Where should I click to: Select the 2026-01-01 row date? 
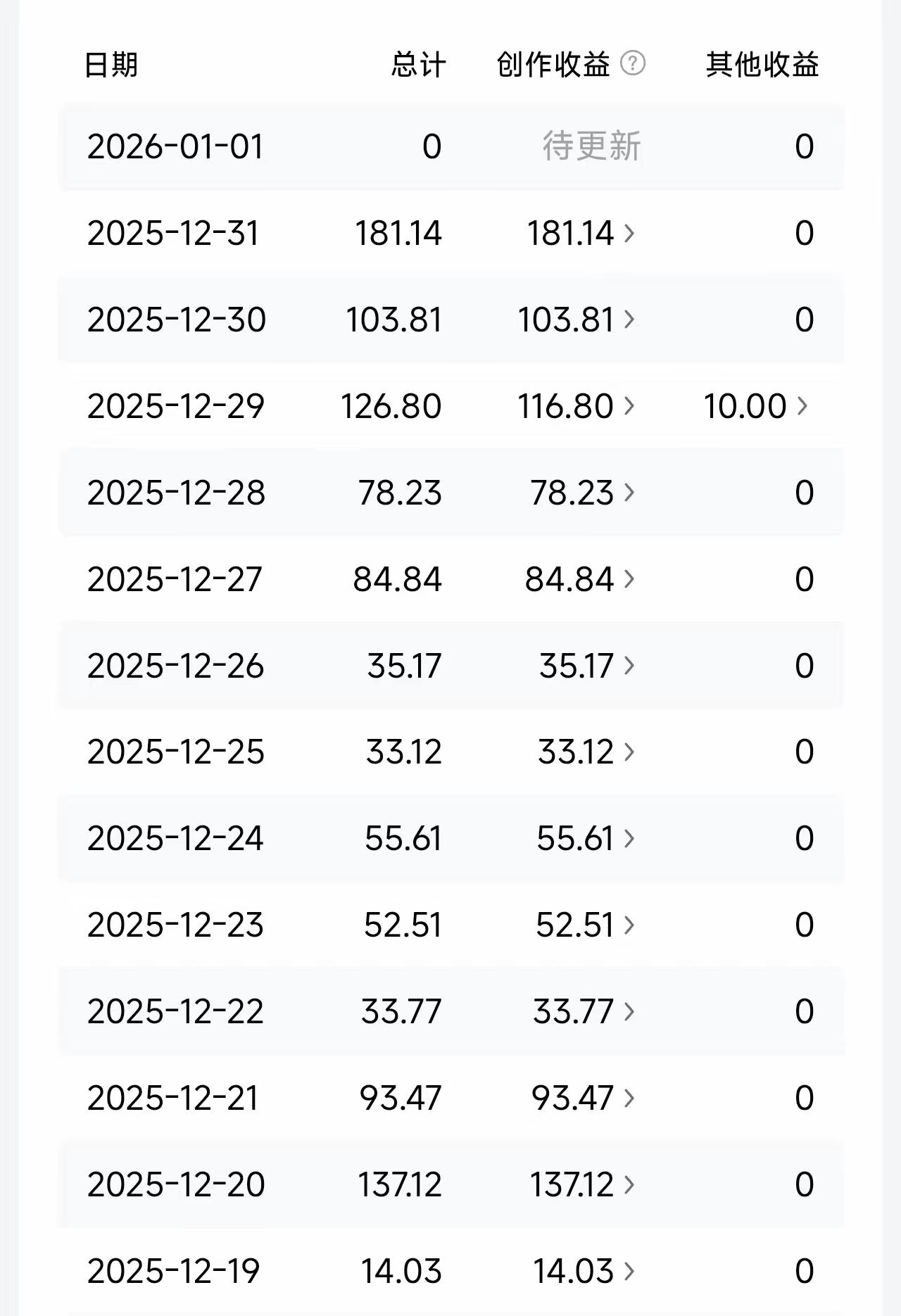point(175,146)
